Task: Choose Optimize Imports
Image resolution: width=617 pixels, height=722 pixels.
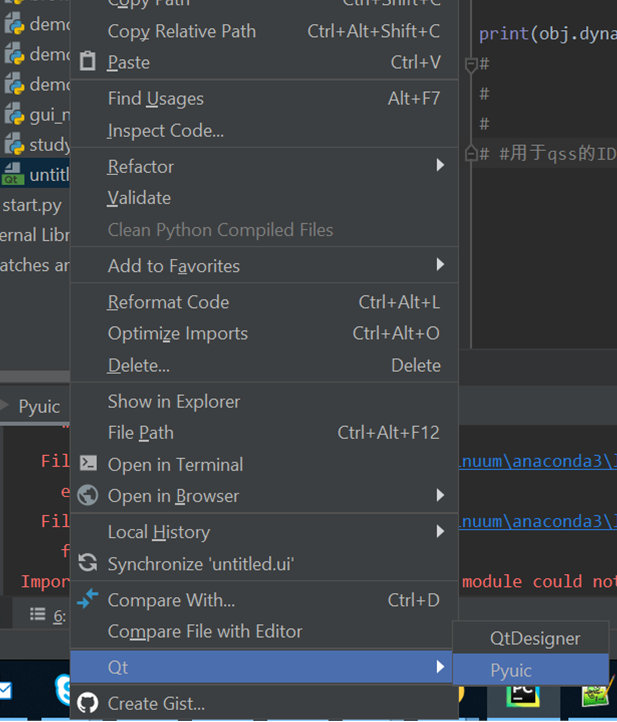Action: pyautogui.click(x=264, y=333)
